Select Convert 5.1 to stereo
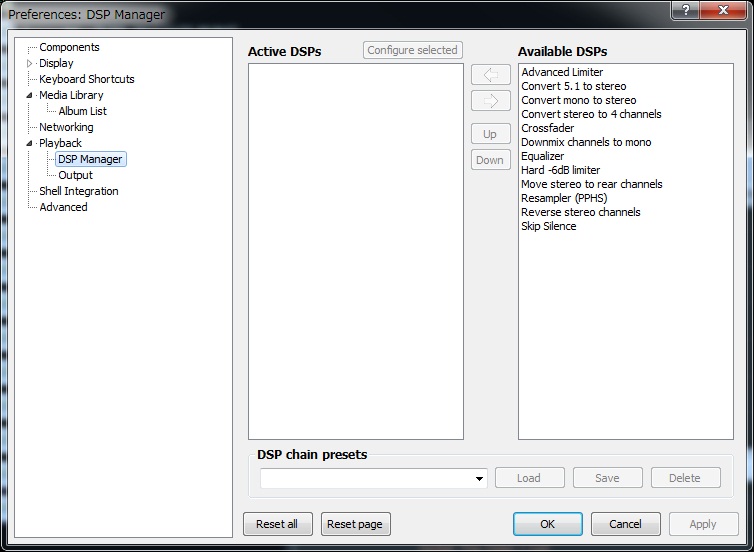754x552 pixels. (x=574, y=86)
